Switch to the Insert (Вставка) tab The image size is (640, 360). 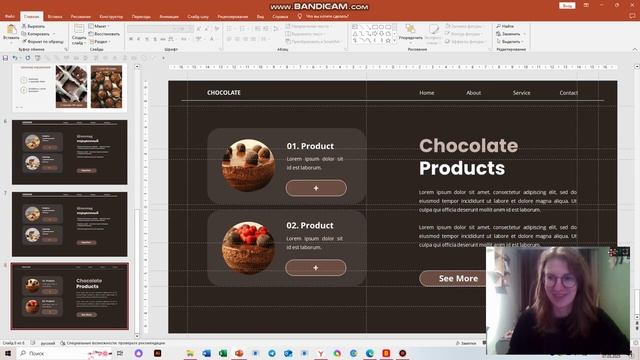point(55,17)
